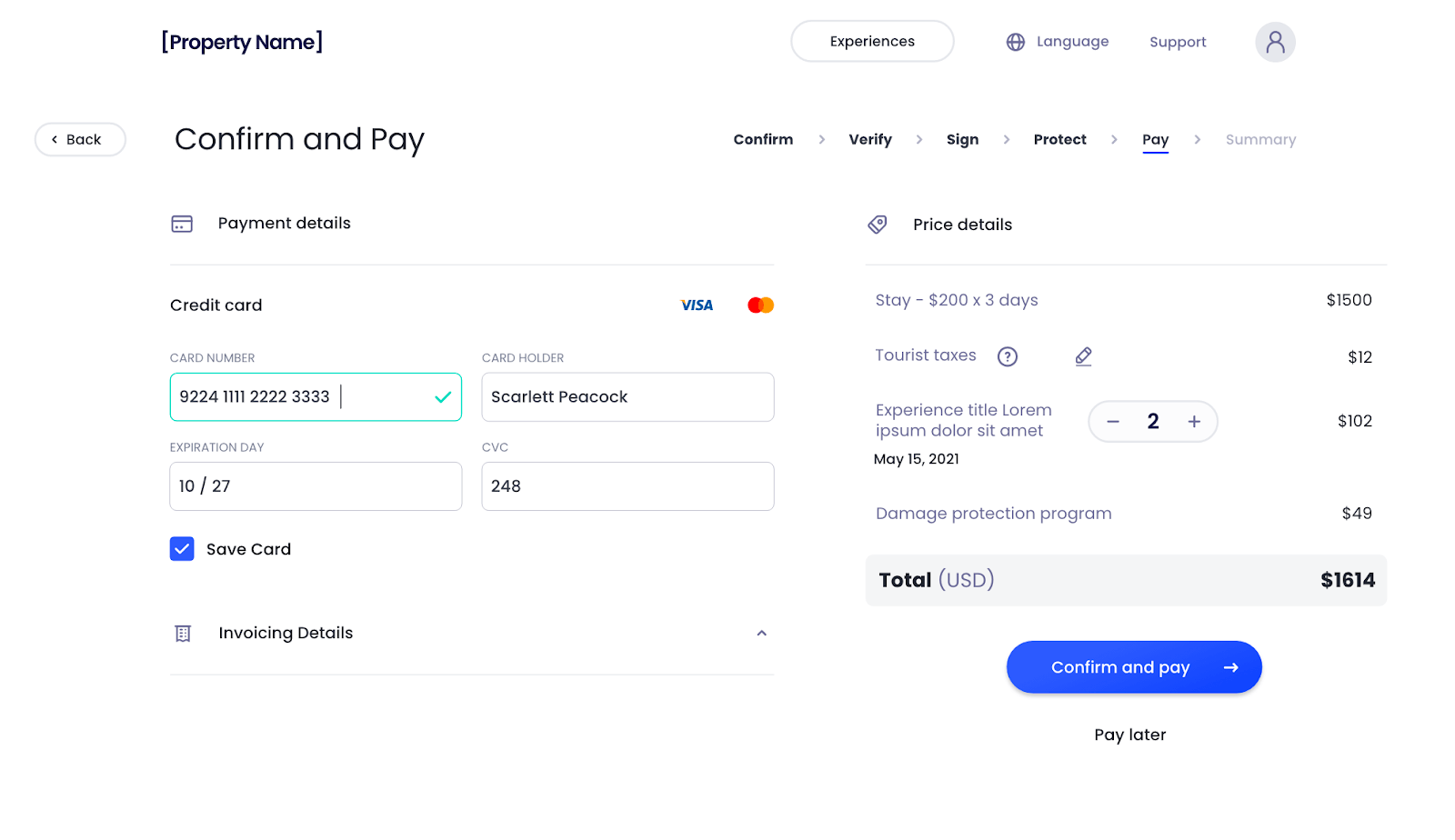Screen dimensions: 1455x840
Task: Edit Tourist taxes with pencil icon
Action: click(x=1083, y=356)
